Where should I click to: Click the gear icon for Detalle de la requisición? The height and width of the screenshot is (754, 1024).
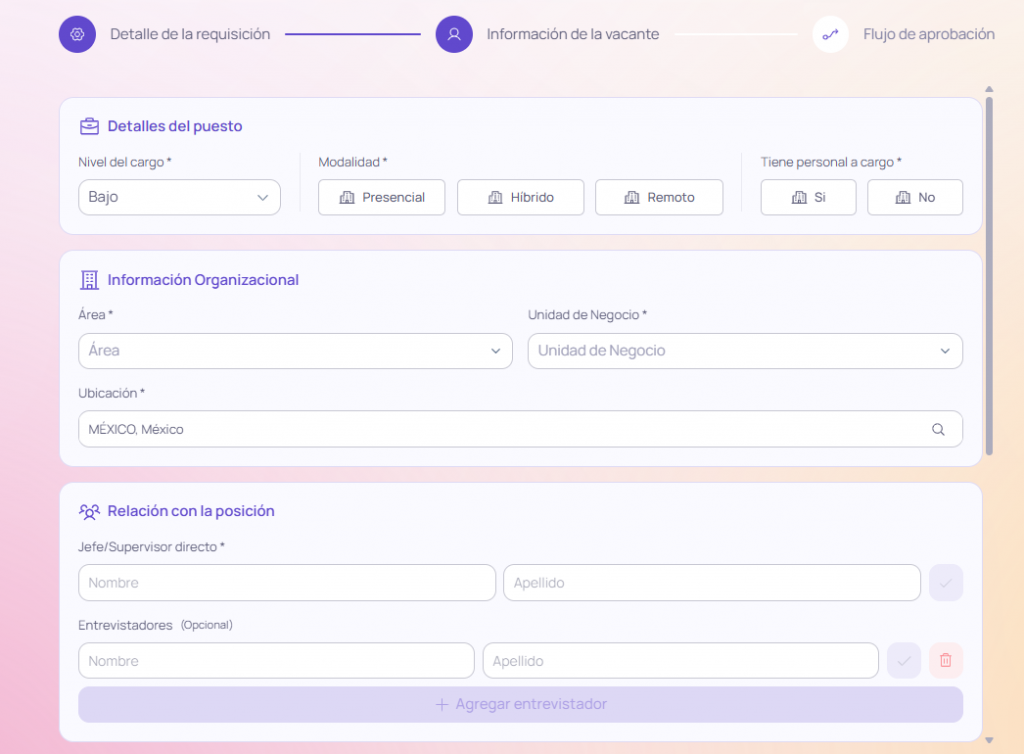77,34
